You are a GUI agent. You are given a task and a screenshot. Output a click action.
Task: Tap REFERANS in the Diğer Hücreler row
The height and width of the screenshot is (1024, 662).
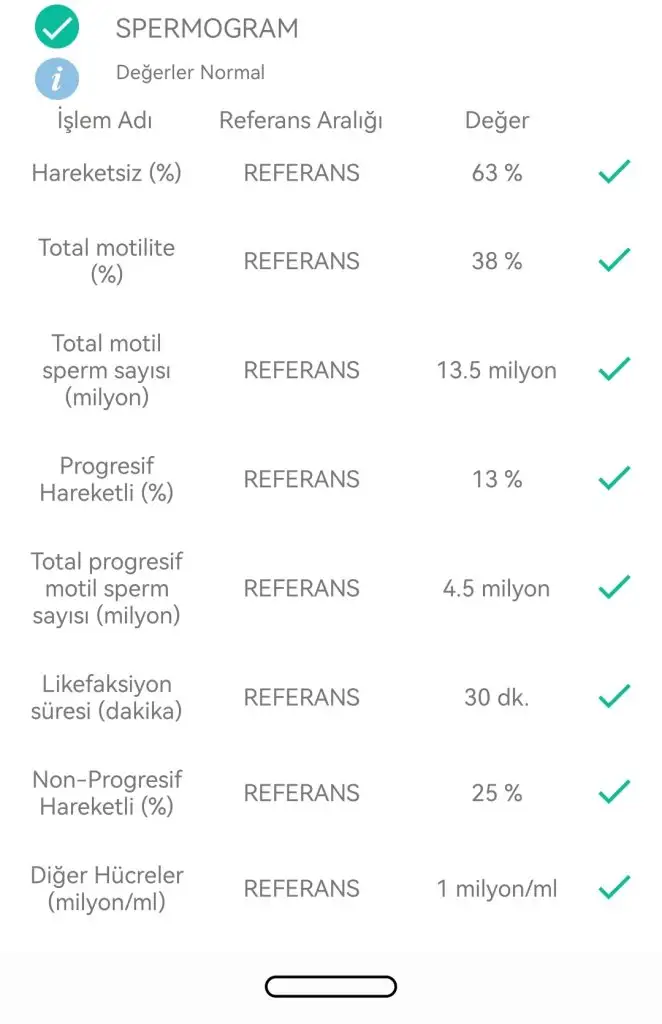[x=302, y=889]
